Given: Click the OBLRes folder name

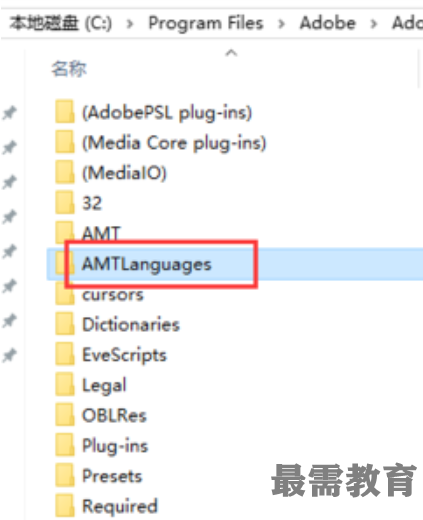Looking at the screenshot, I should coord(114,415).
